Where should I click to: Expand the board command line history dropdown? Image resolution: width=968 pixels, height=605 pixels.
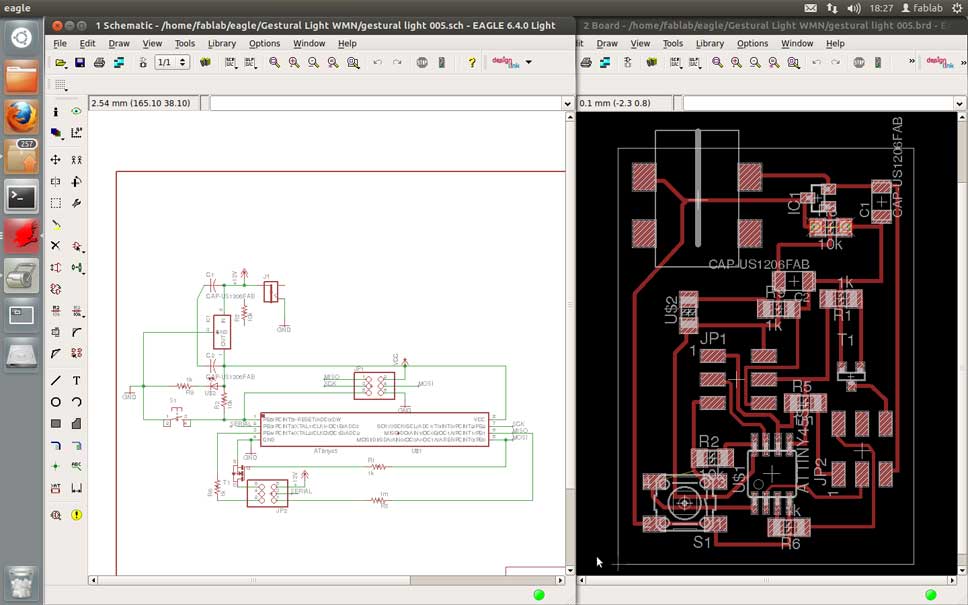pyautogui.click(x=959, y=103)
